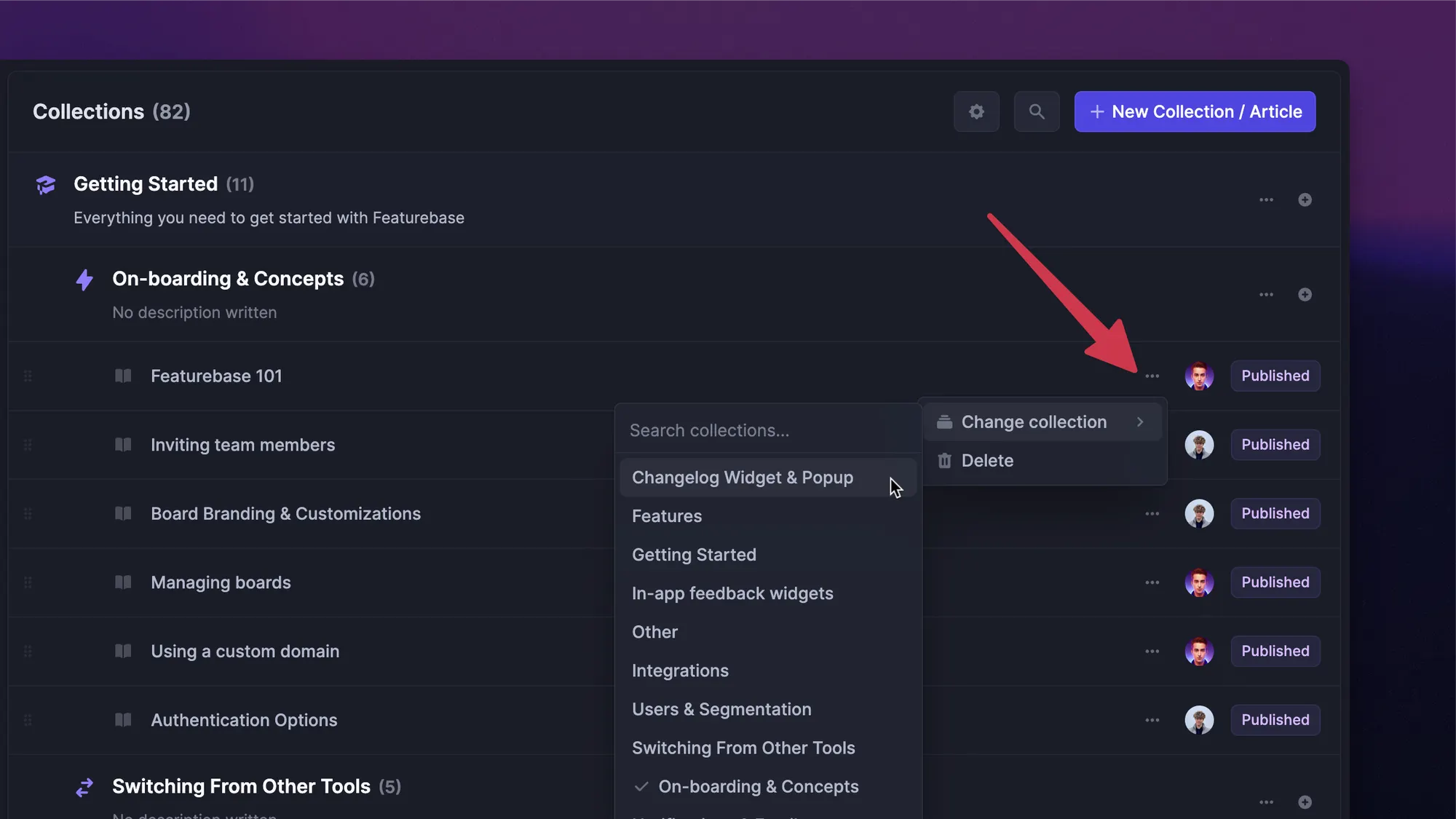Open Inviting team members article
Screen dimensions: 1456x819
242,445
